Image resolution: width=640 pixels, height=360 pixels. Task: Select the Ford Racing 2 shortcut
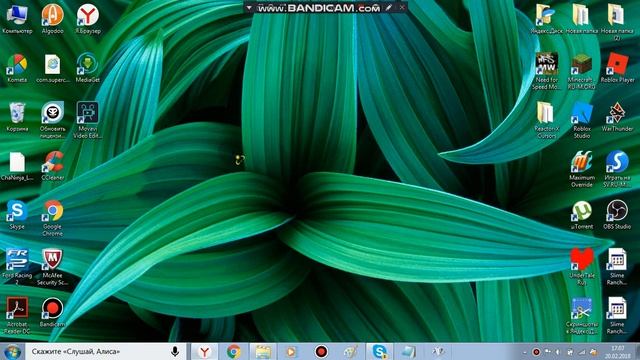pos(17,267)
